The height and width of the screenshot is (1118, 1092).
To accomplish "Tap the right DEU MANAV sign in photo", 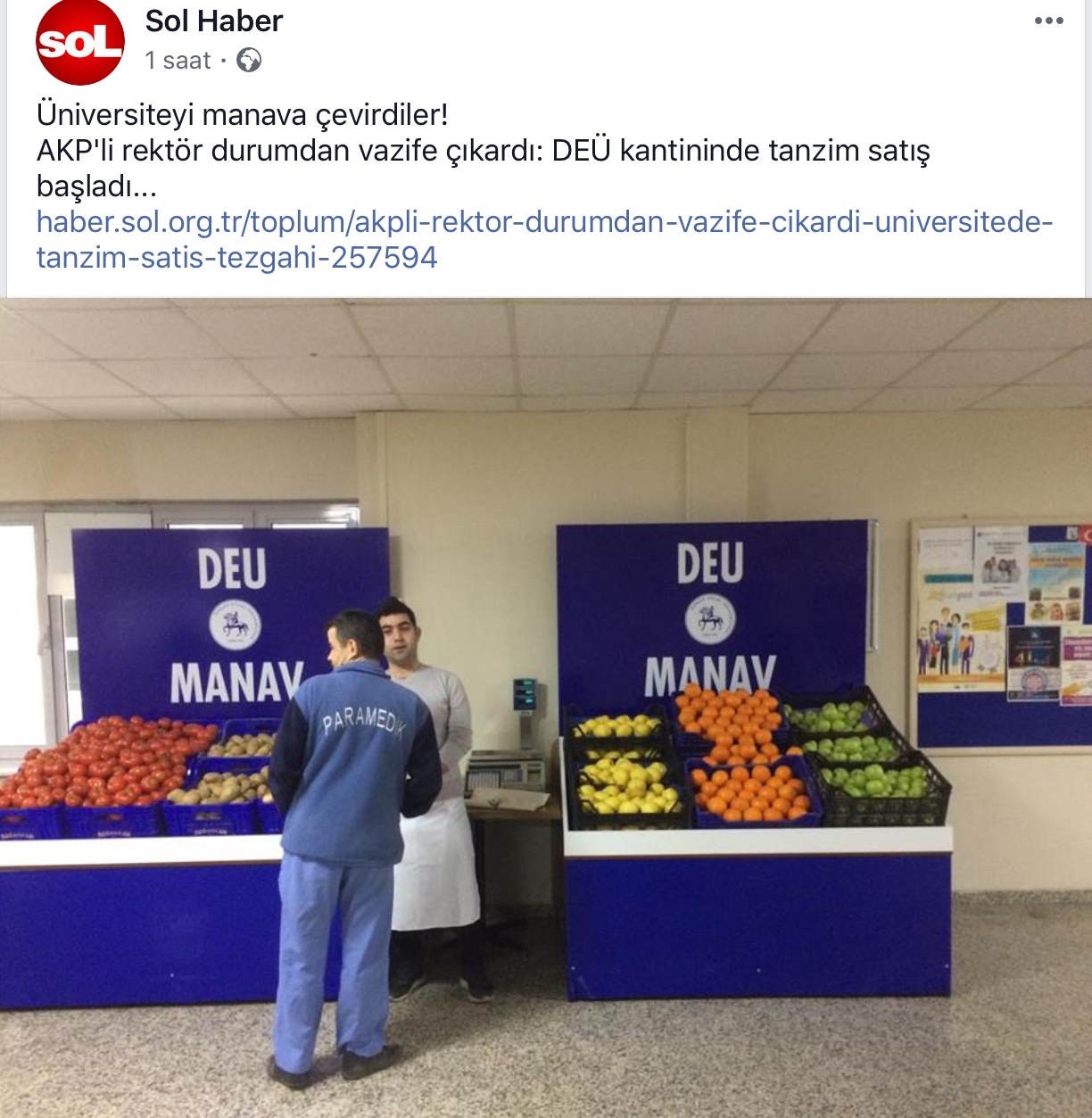I will tap(711, 616).
